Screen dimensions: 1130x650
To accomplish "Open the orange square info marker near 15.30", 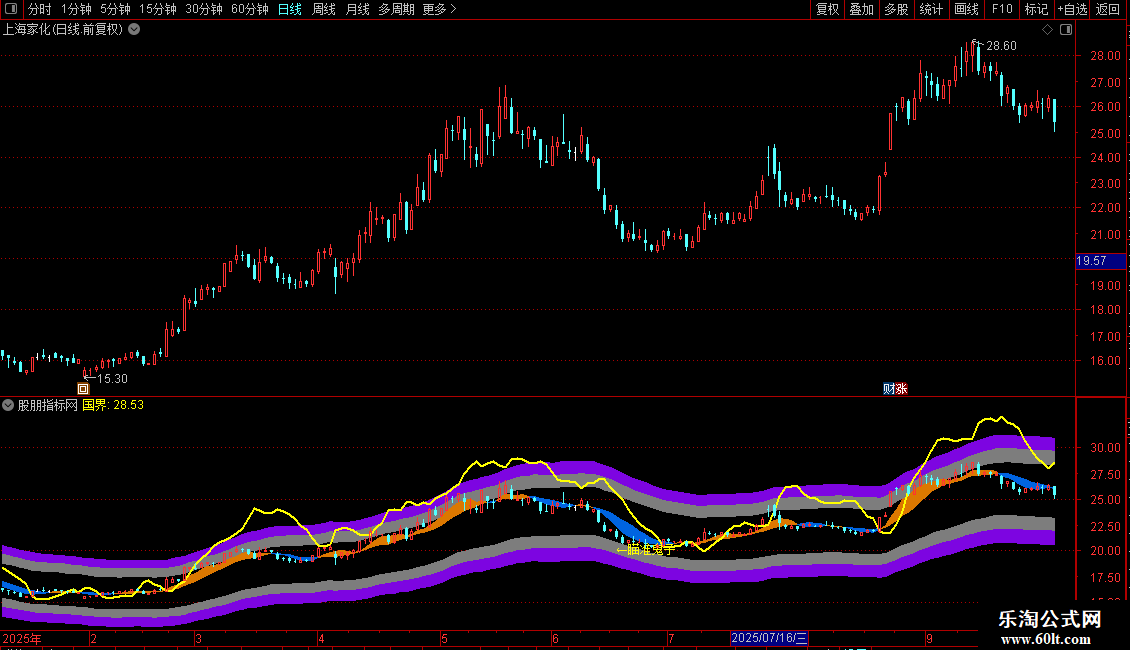I will 83,389.
